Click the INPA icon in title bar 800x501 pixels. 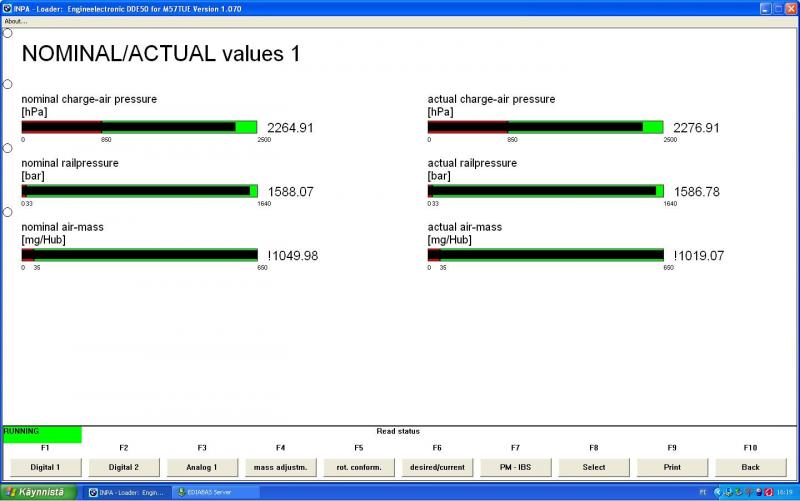click(7, 7)
